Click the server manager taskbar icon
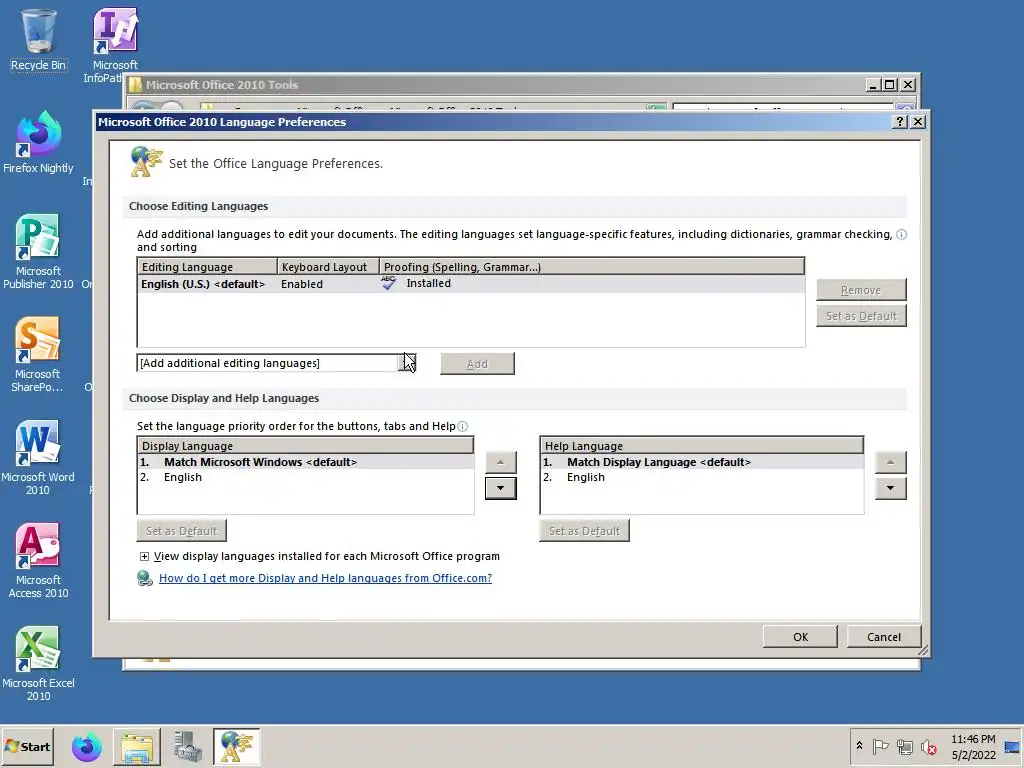 pos(187,747)
